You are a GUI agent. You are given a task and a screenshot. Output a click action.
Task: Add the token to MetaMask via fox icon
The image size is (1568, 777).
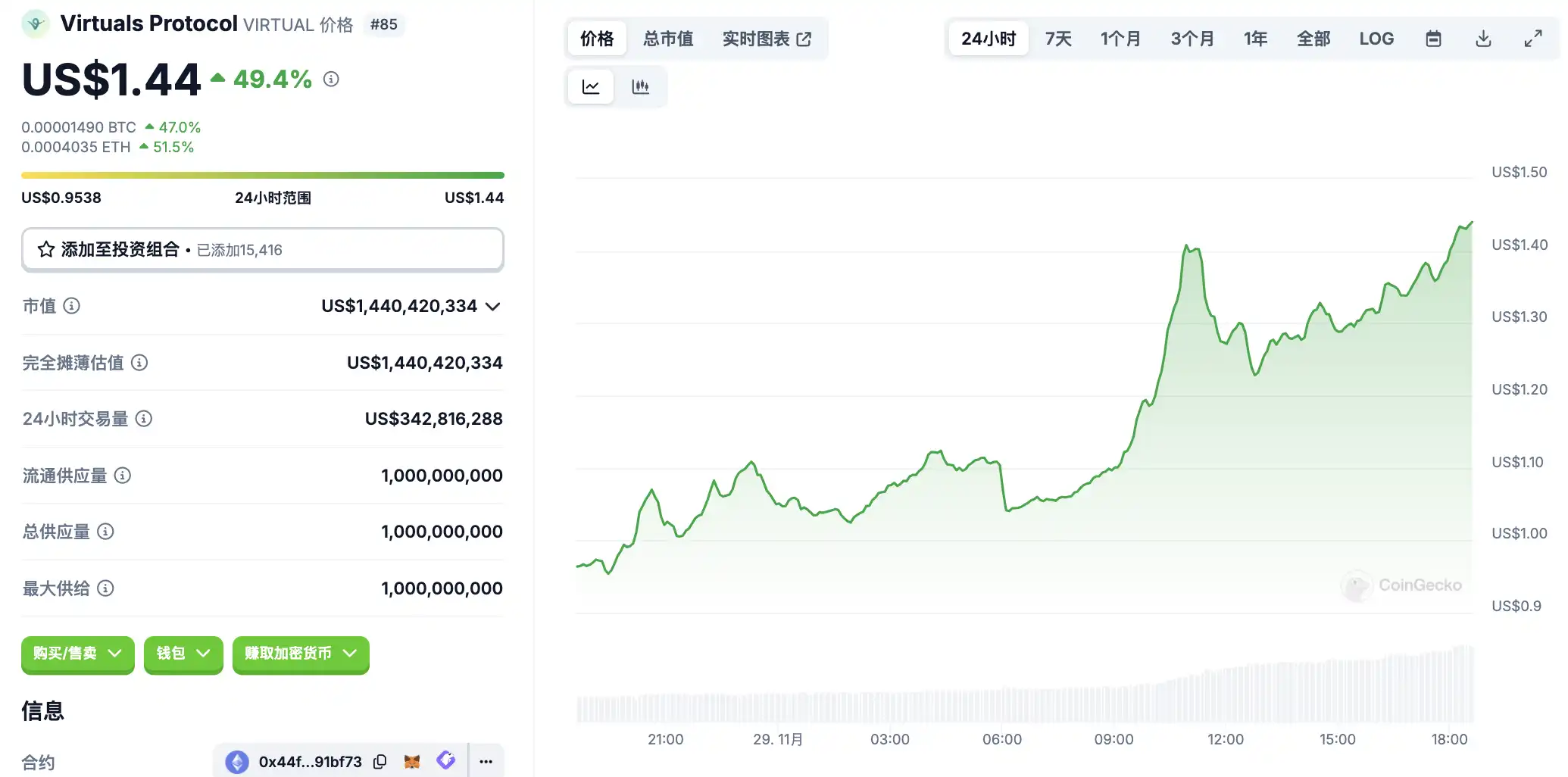click(x=412, y=761)
